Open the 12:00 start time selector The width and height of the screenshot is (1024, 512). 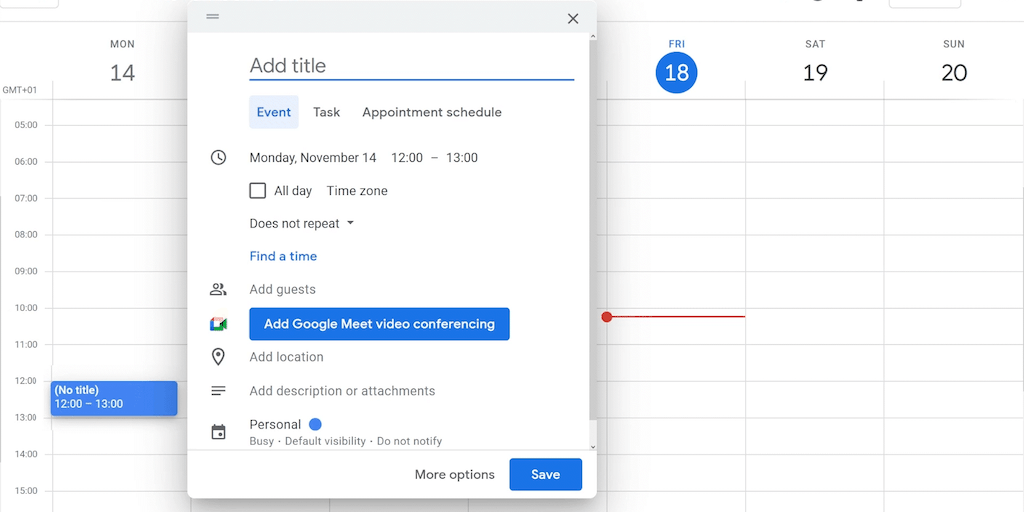click(407, 158)
